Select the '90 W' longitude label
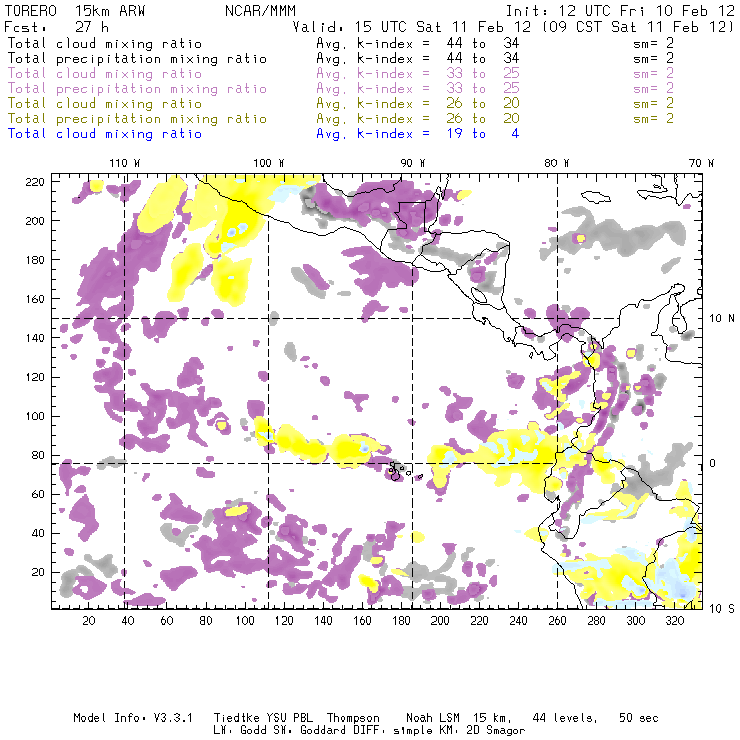 (413, 163)
